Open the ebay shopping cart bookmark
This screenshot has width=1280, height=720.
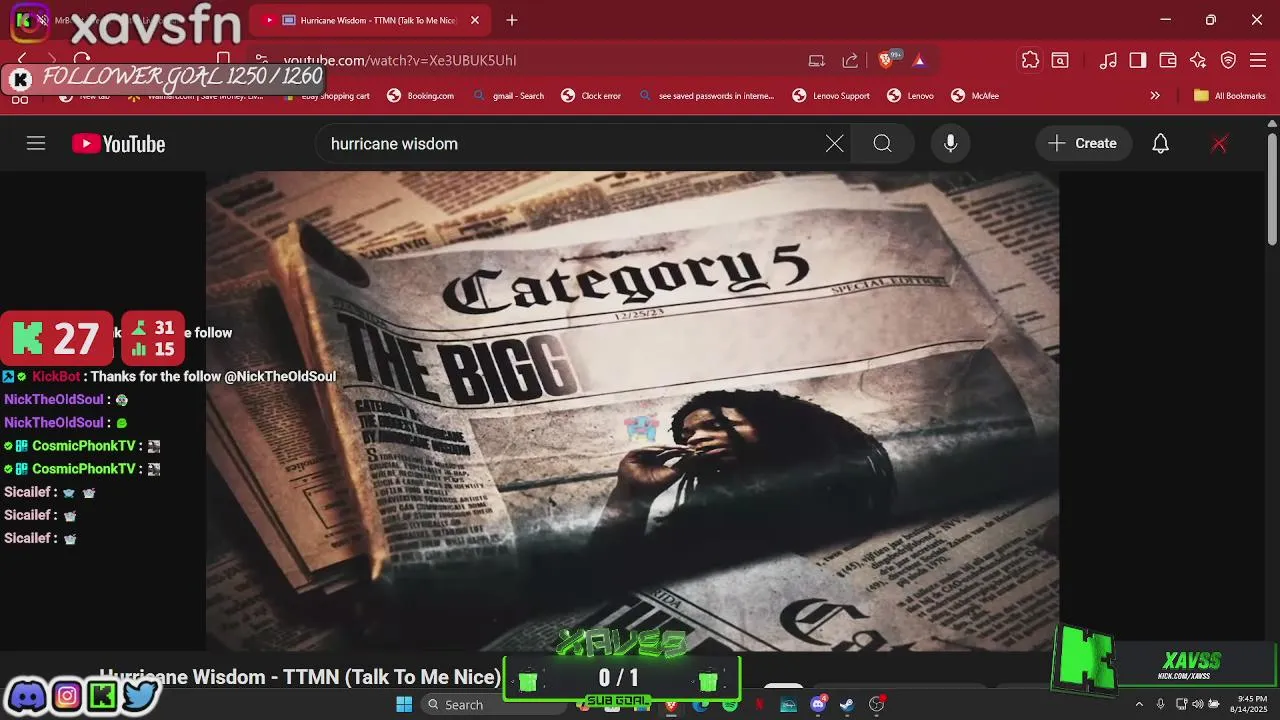pos(326,96)
